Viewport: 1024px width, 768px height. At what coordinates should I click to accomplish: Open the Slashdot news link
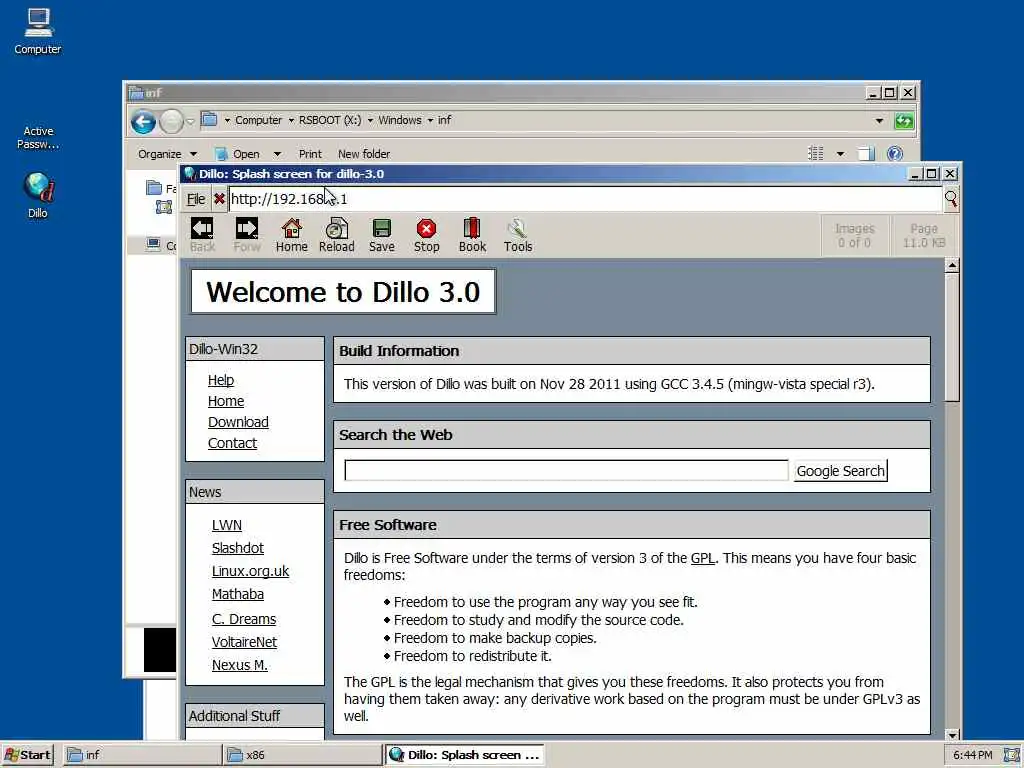pos(238,548)
